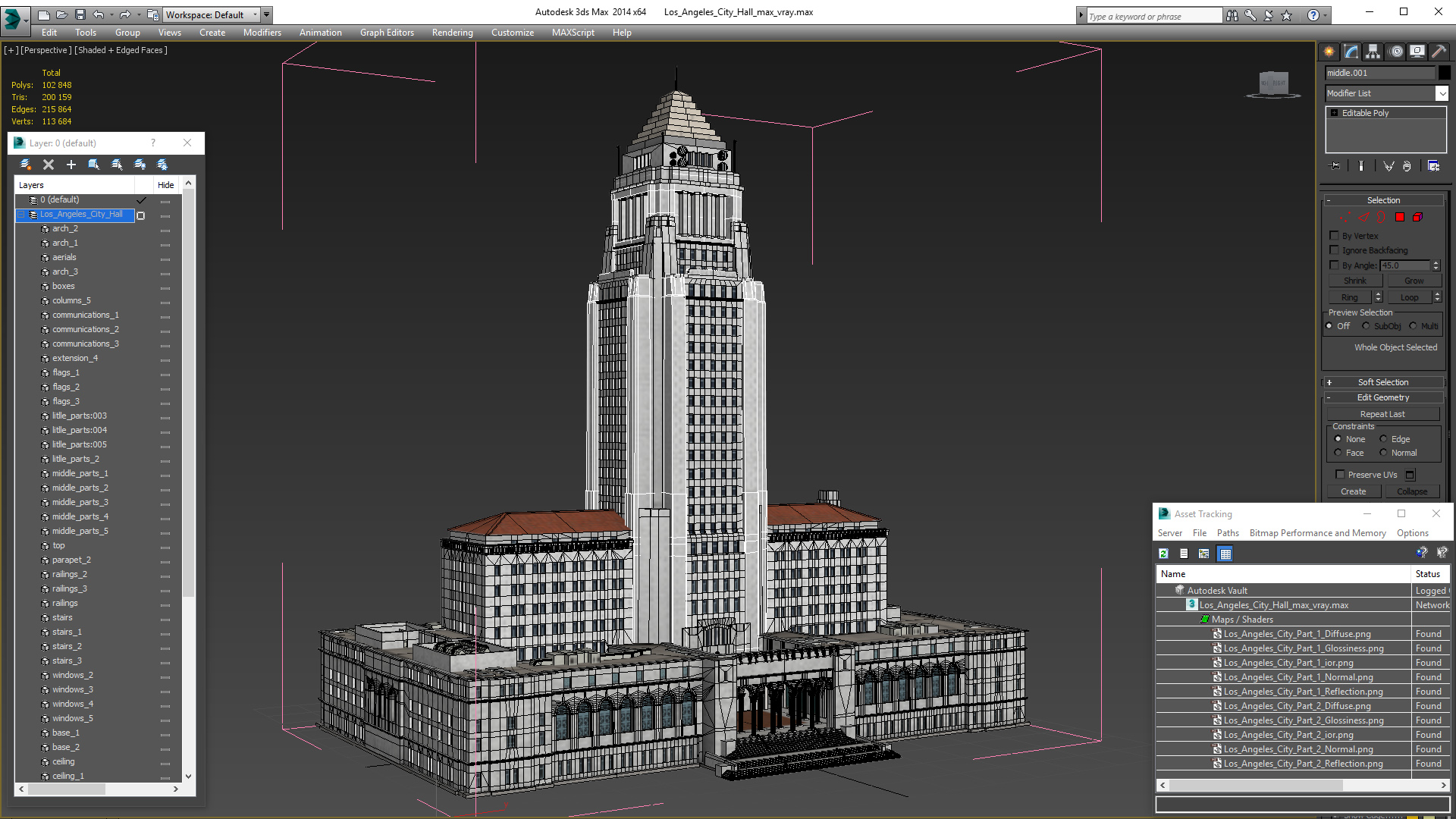Open the Create command panel tab
1456x819 pixels.
coord(1329,52)
